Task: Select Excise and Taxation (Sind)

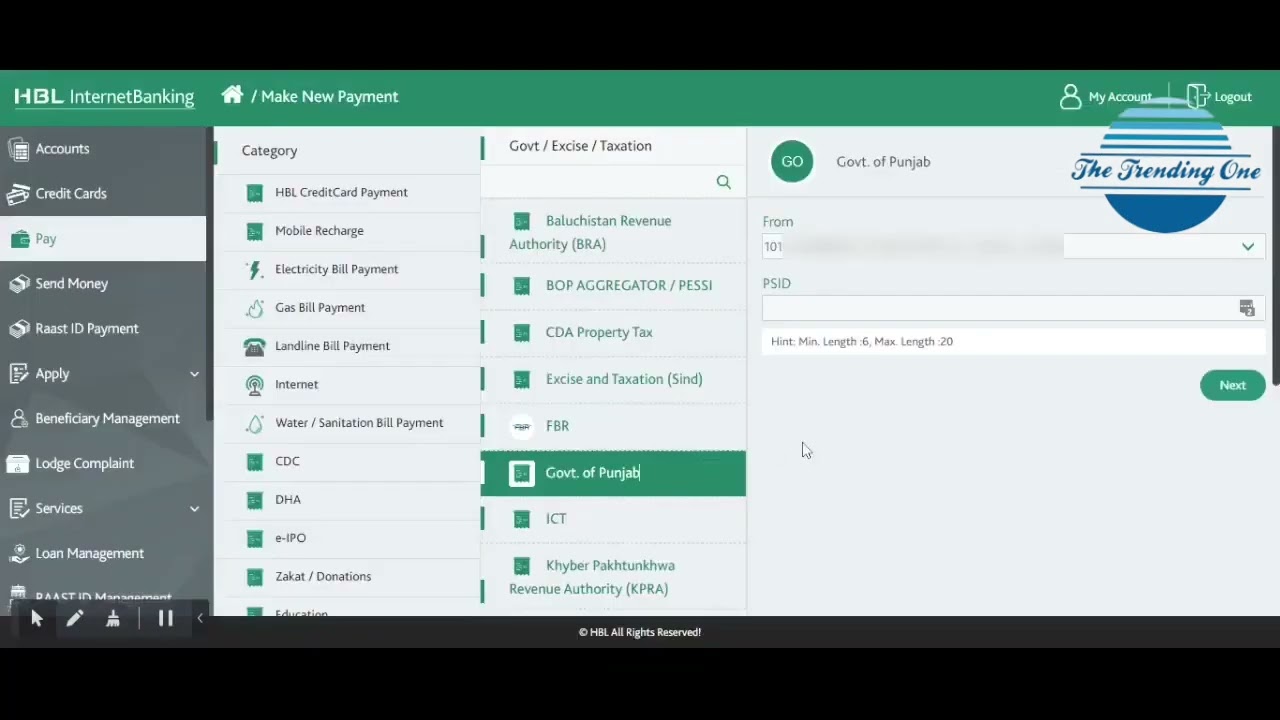Action: pyautogui.click(x=613, y=380)
